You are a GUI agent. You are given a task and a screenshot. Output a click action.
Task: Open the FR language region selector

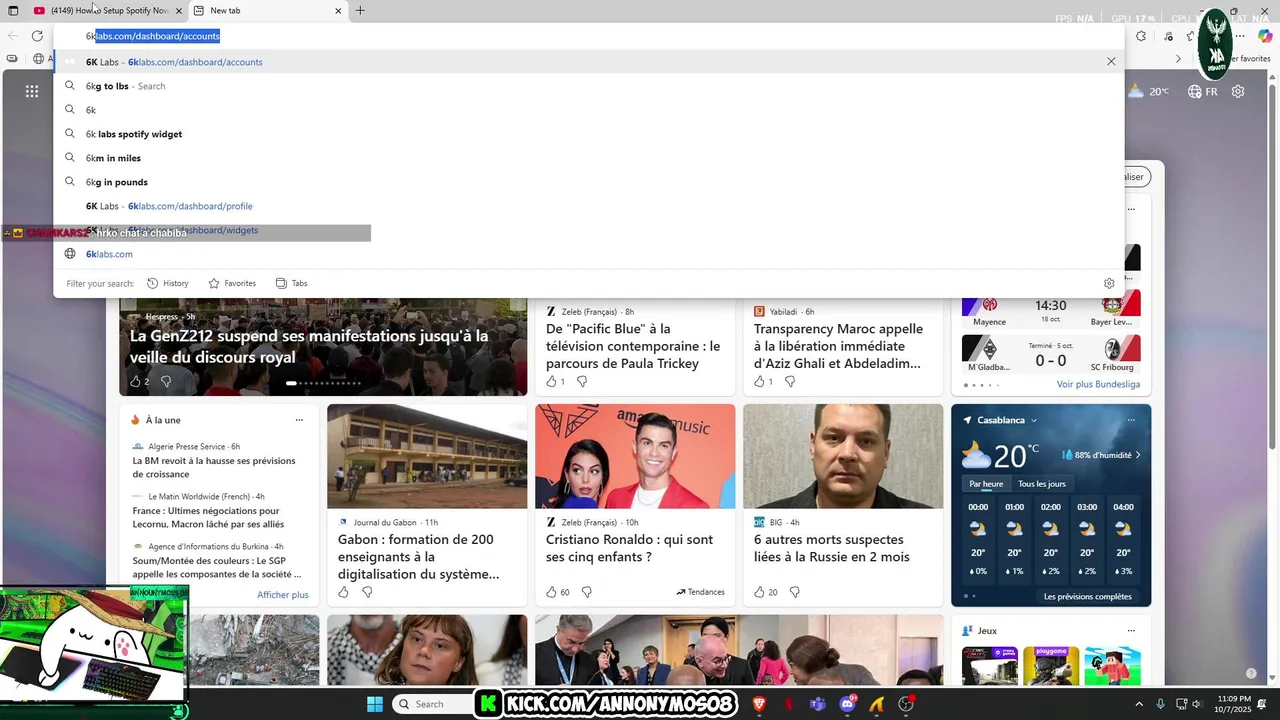(1203, 91)
